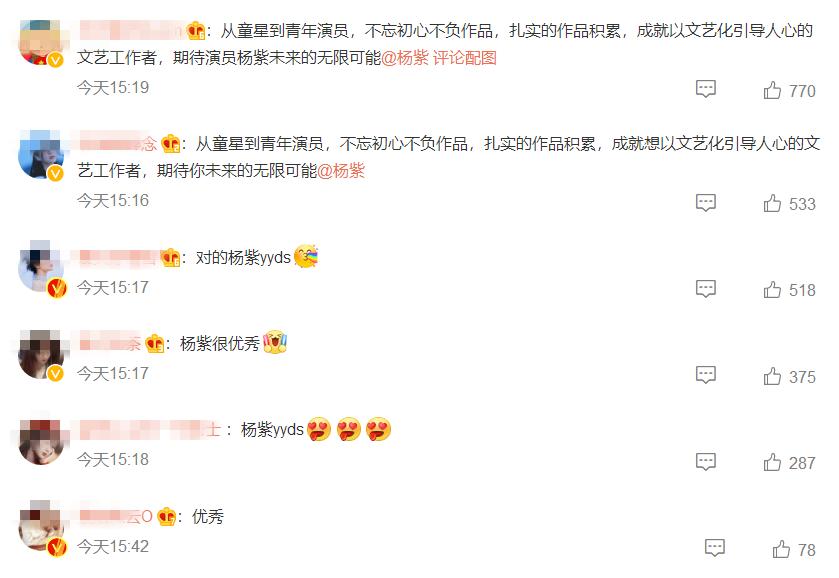Reply to the comment posted at 15:19

click(705, 88)
